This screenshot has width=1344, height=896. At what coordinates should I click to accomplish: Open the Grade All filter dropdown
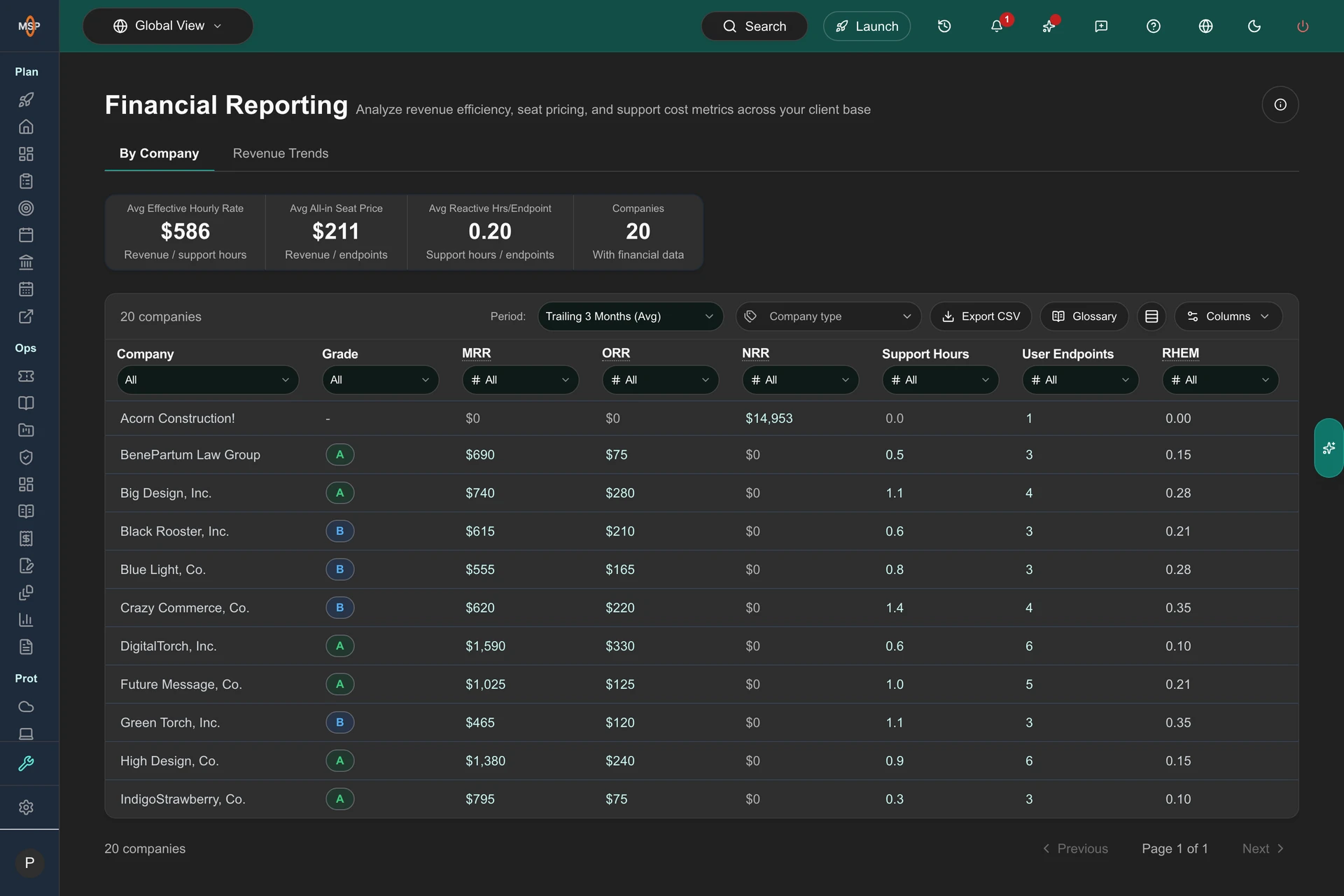[380, 379]
